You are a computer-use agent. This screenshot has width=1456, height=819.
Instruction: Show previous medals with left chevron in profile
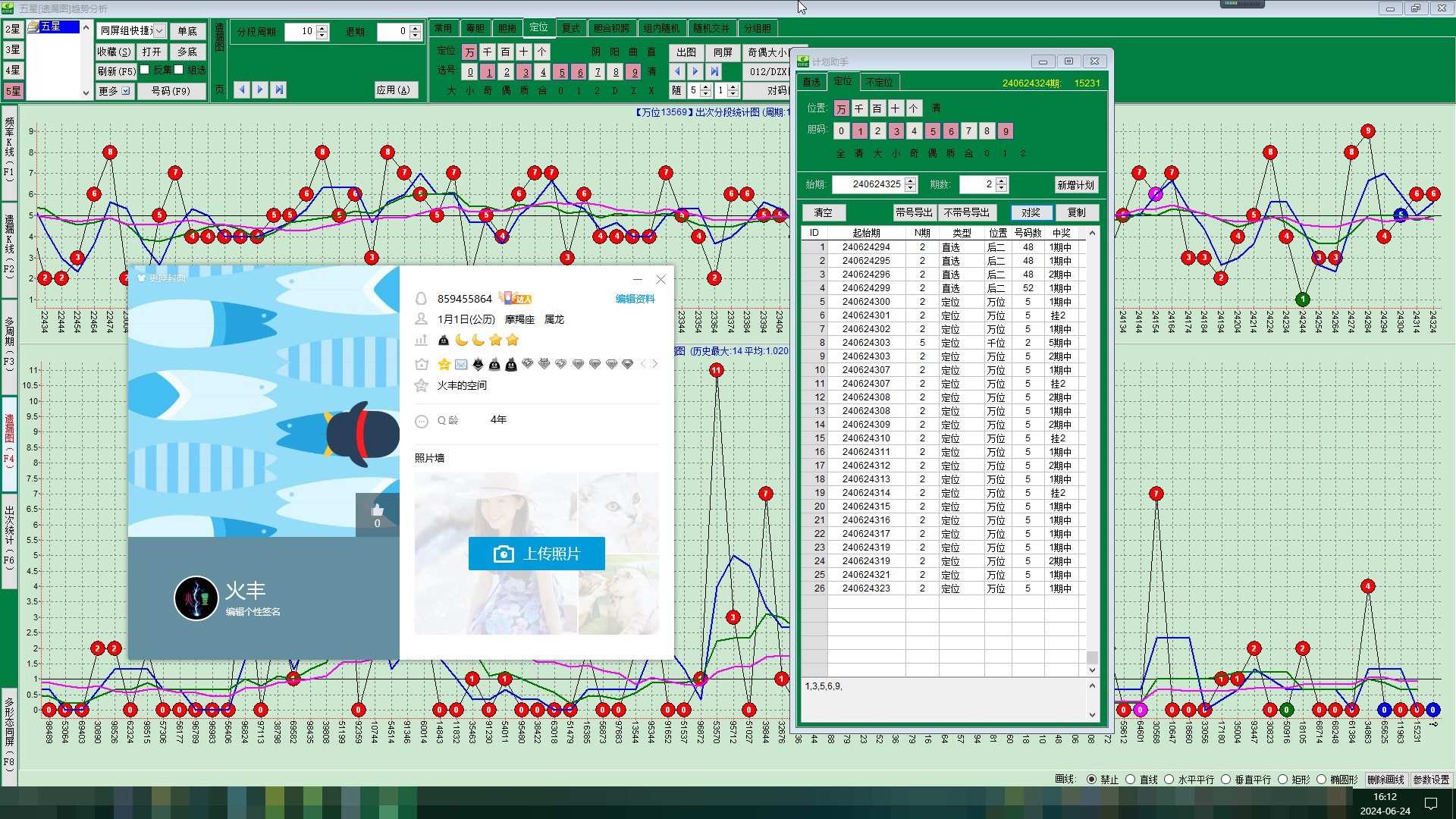644,364
